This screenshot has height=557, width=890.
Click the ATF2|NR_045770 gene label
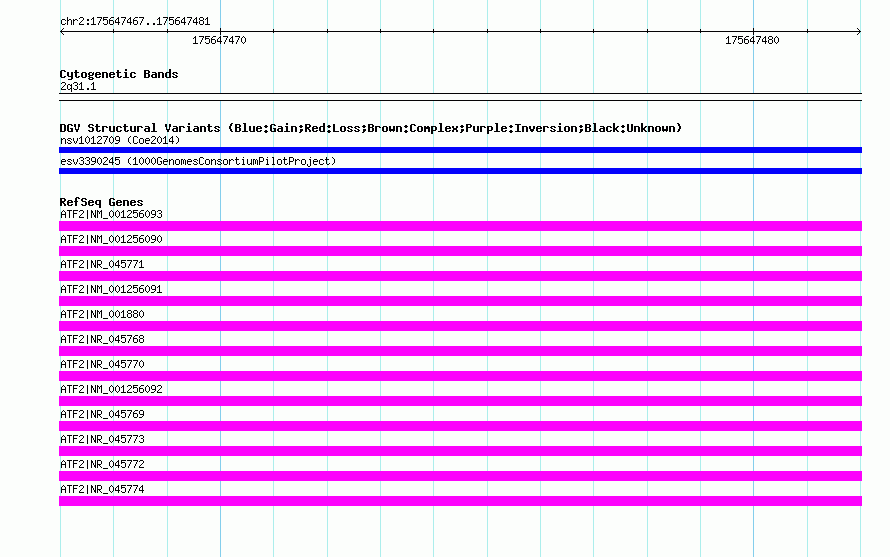[x=102, y=364]
